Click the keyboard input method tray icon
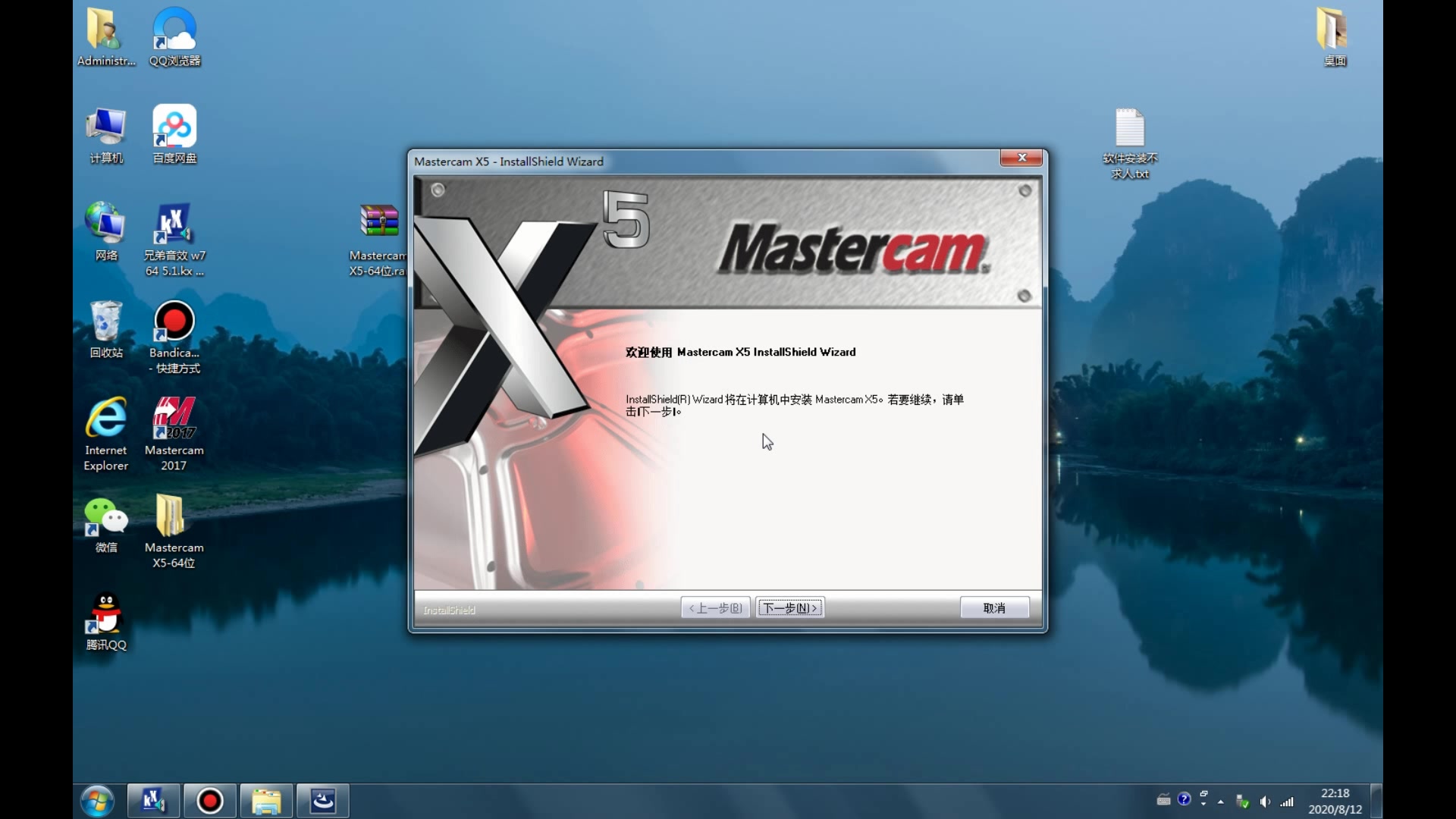The image size is (1456, 819). click(x=1163, y=799)
